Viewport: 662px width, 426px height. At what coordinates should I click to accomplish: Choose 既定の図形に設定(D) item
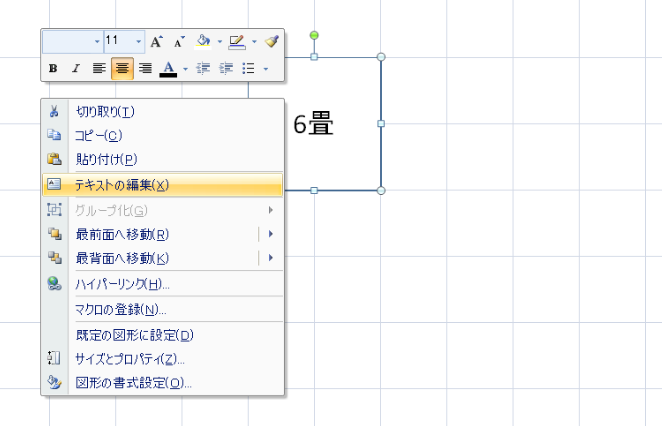click(163, 335)
